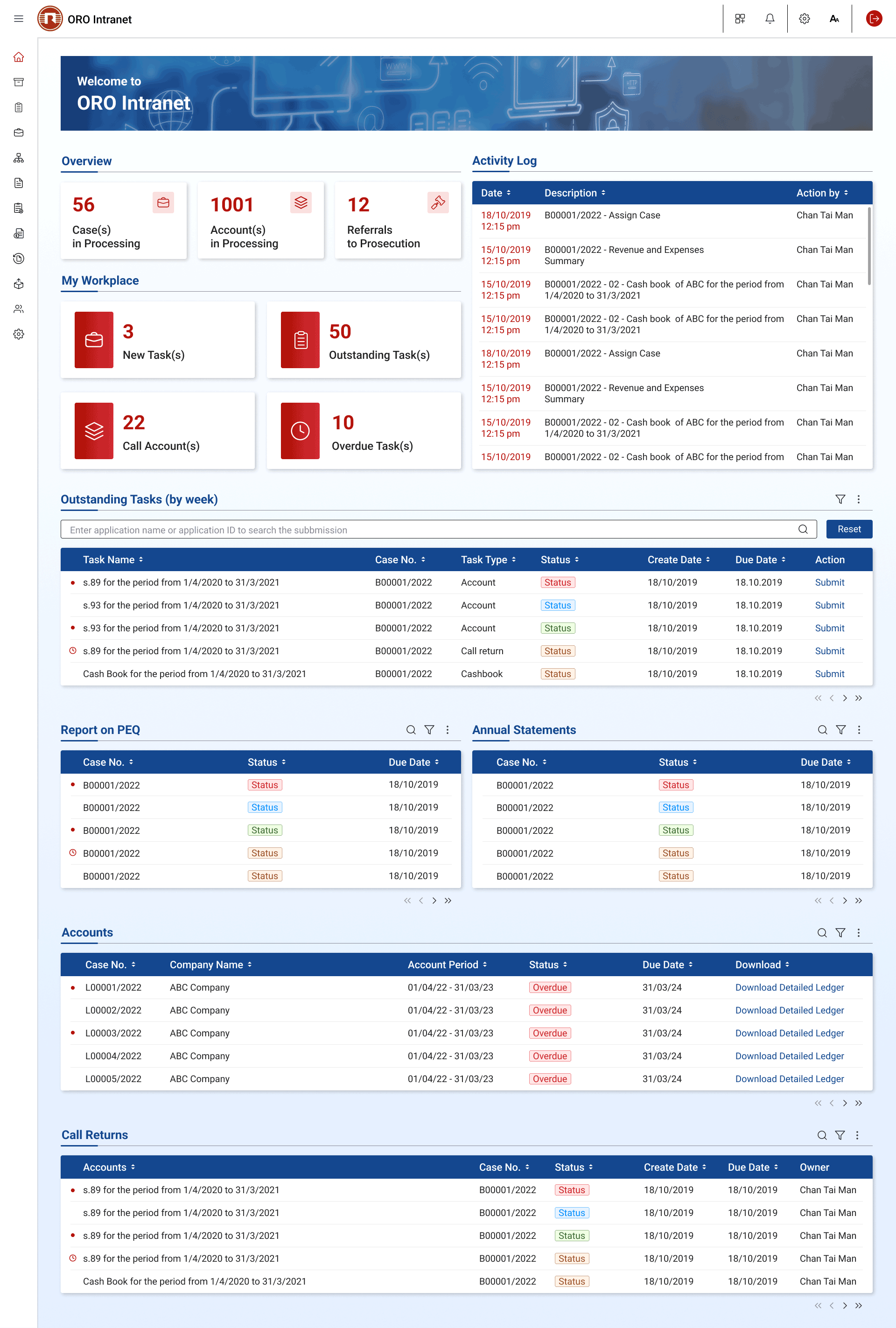
Task: Click the font size adjustment icon
Action: (x=834, y=19)
